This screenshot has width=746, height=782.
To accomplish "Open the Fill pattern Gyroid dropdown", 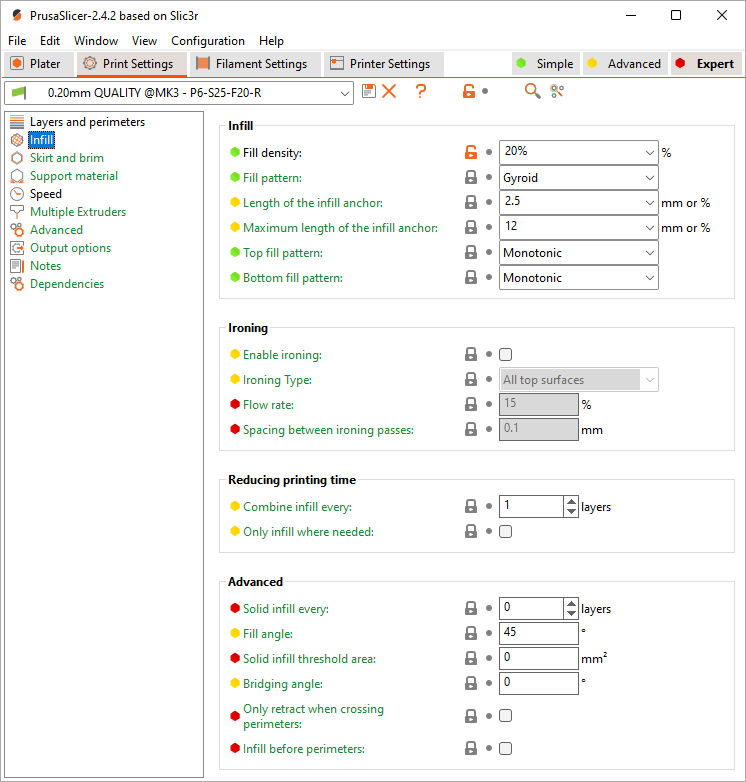I will point(578,178).
